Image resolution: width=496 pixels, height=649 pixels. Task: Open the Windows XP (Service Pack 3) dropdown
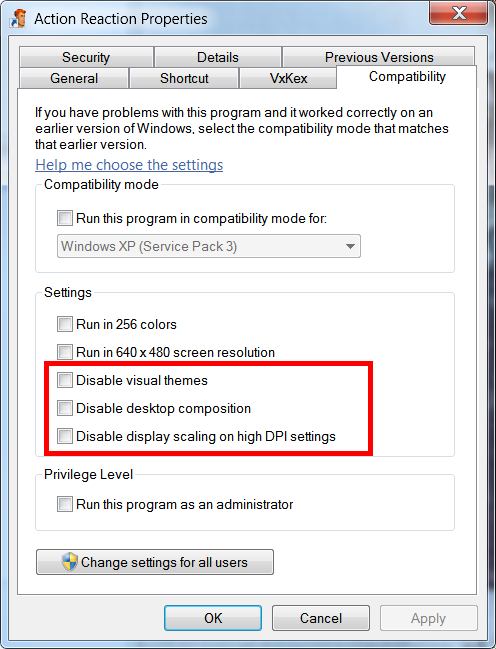[209, 246]
